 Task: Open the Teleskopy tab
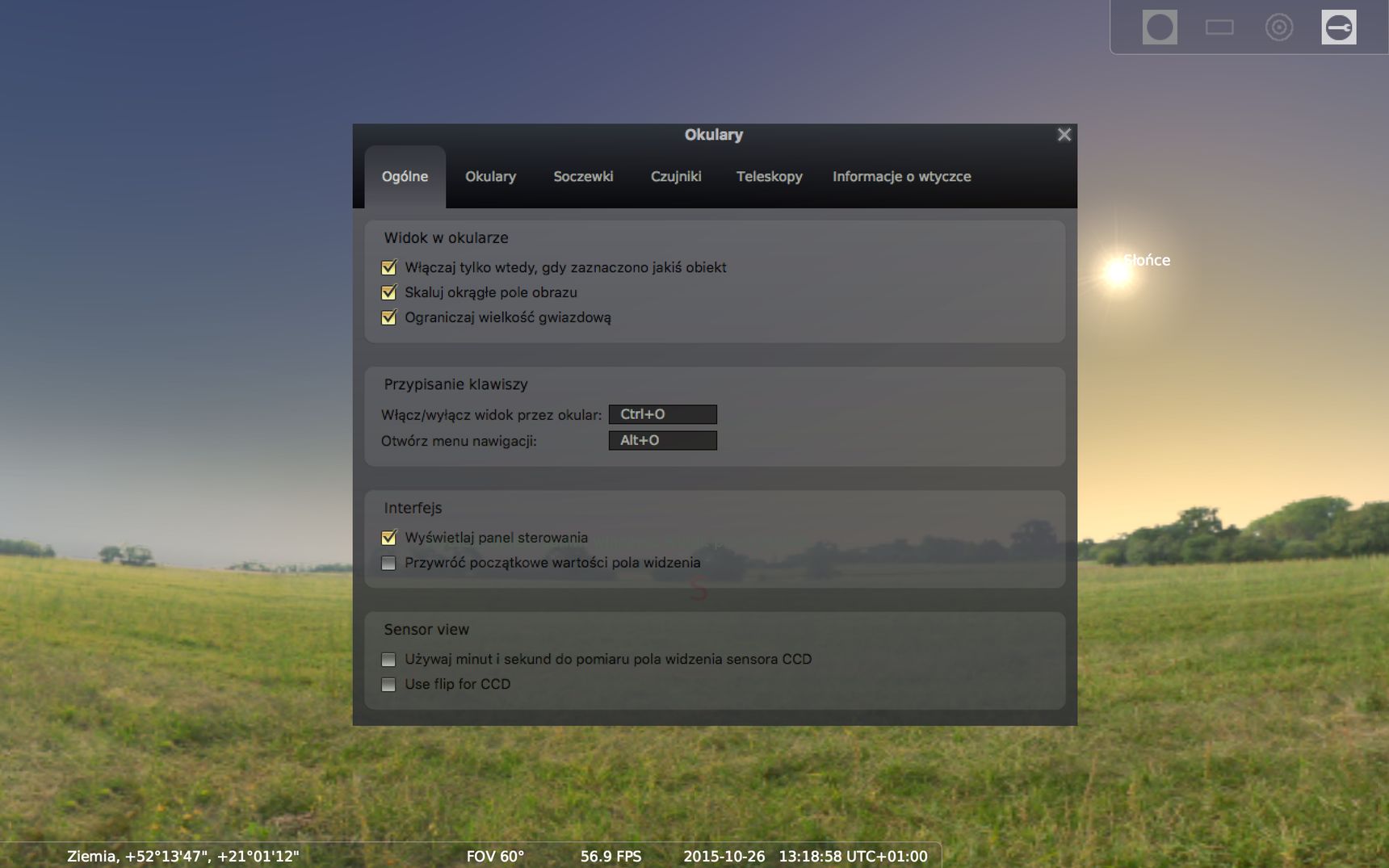click(769, 177)
